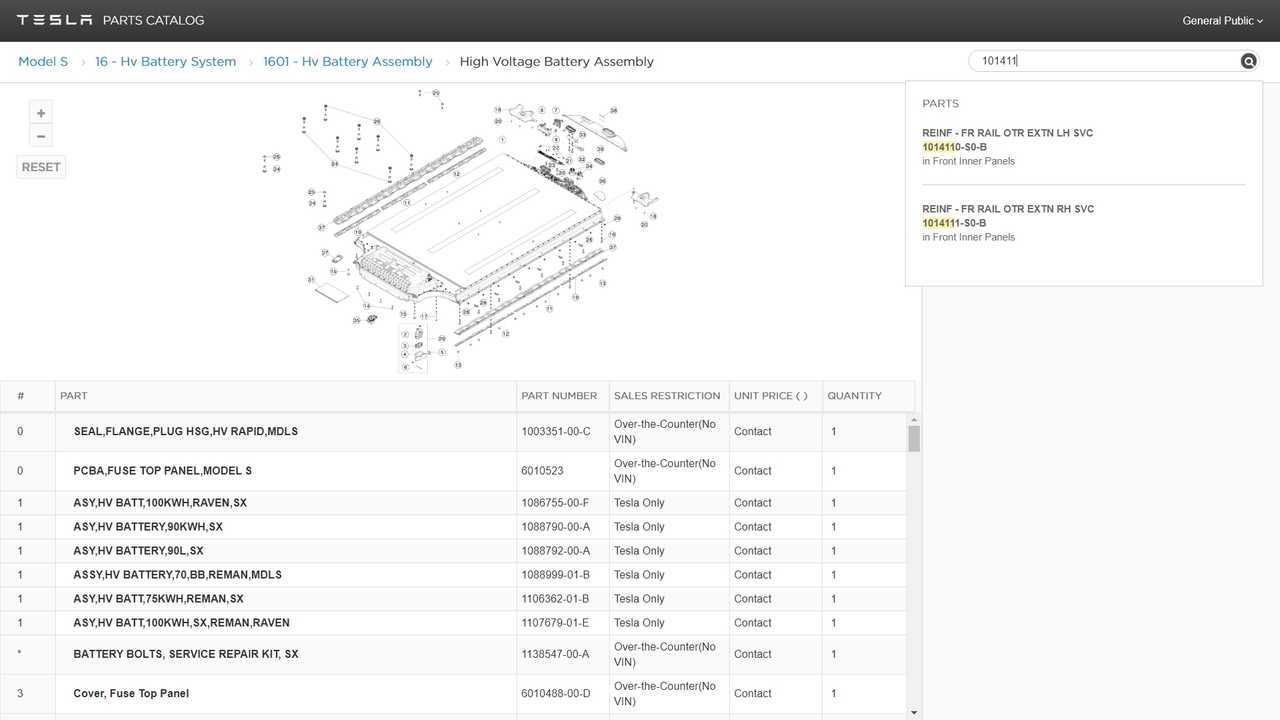Select BATTERY BOLTS, SERVICE REPAIR KIT, SX

click(x=186, y=654)
